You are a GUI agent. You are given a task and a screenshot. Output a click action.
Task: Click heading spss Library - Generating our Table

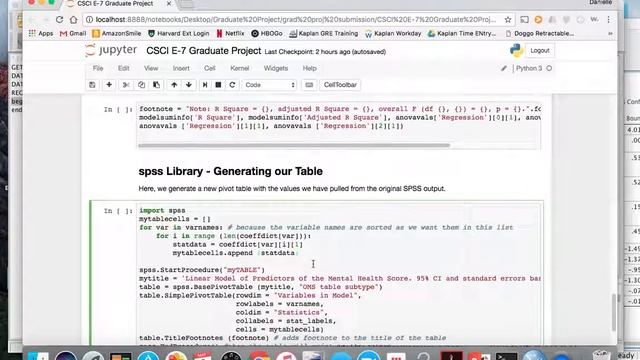click(x=231, y=171)
